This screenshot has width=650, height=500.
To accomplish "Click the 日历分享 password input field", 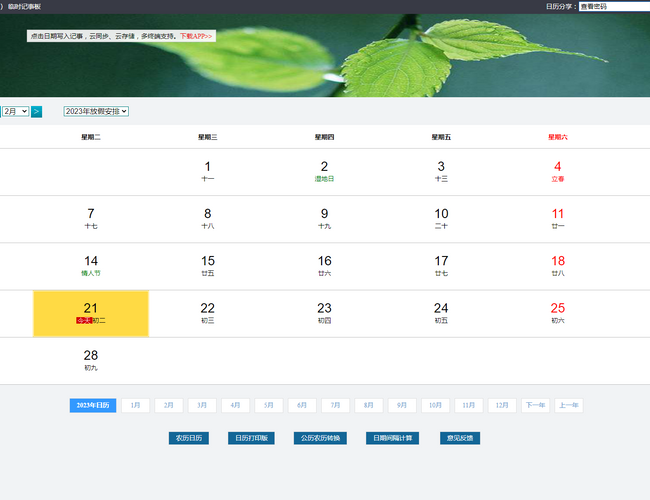I will (613, 6).
